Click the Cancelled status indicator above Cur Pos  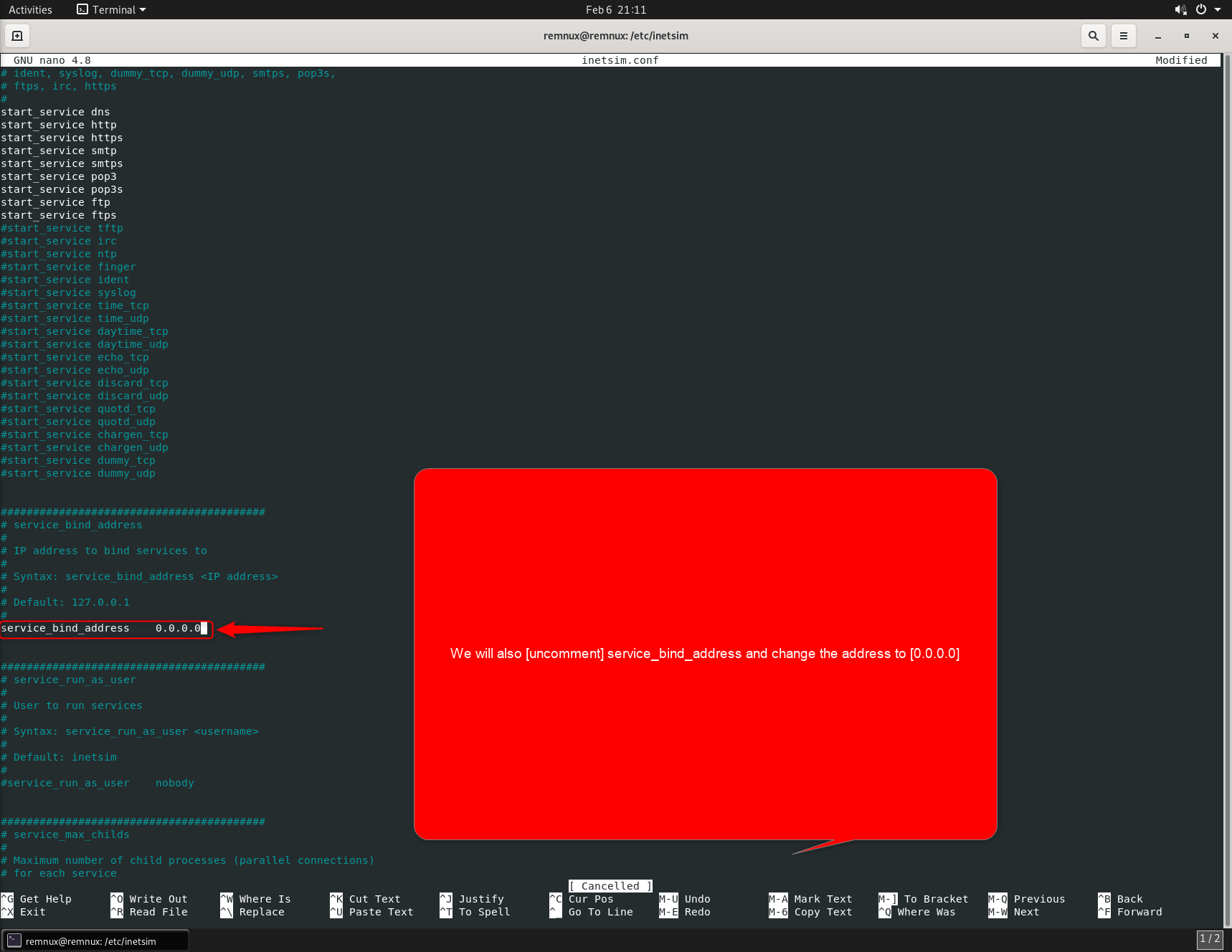(x=609, y=885)
